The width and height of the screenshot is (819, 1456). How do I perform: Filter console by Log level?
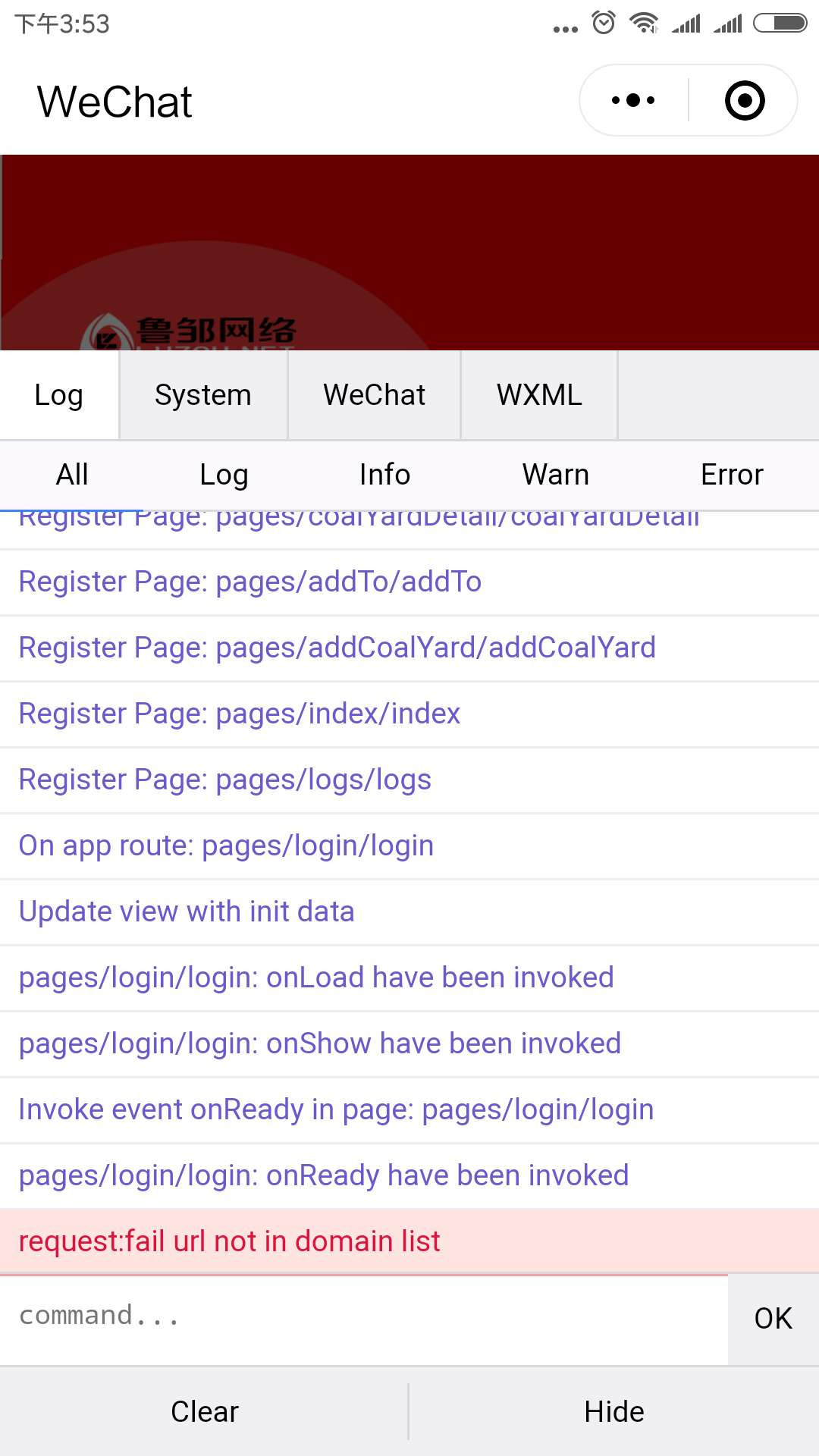pos(224,475)
